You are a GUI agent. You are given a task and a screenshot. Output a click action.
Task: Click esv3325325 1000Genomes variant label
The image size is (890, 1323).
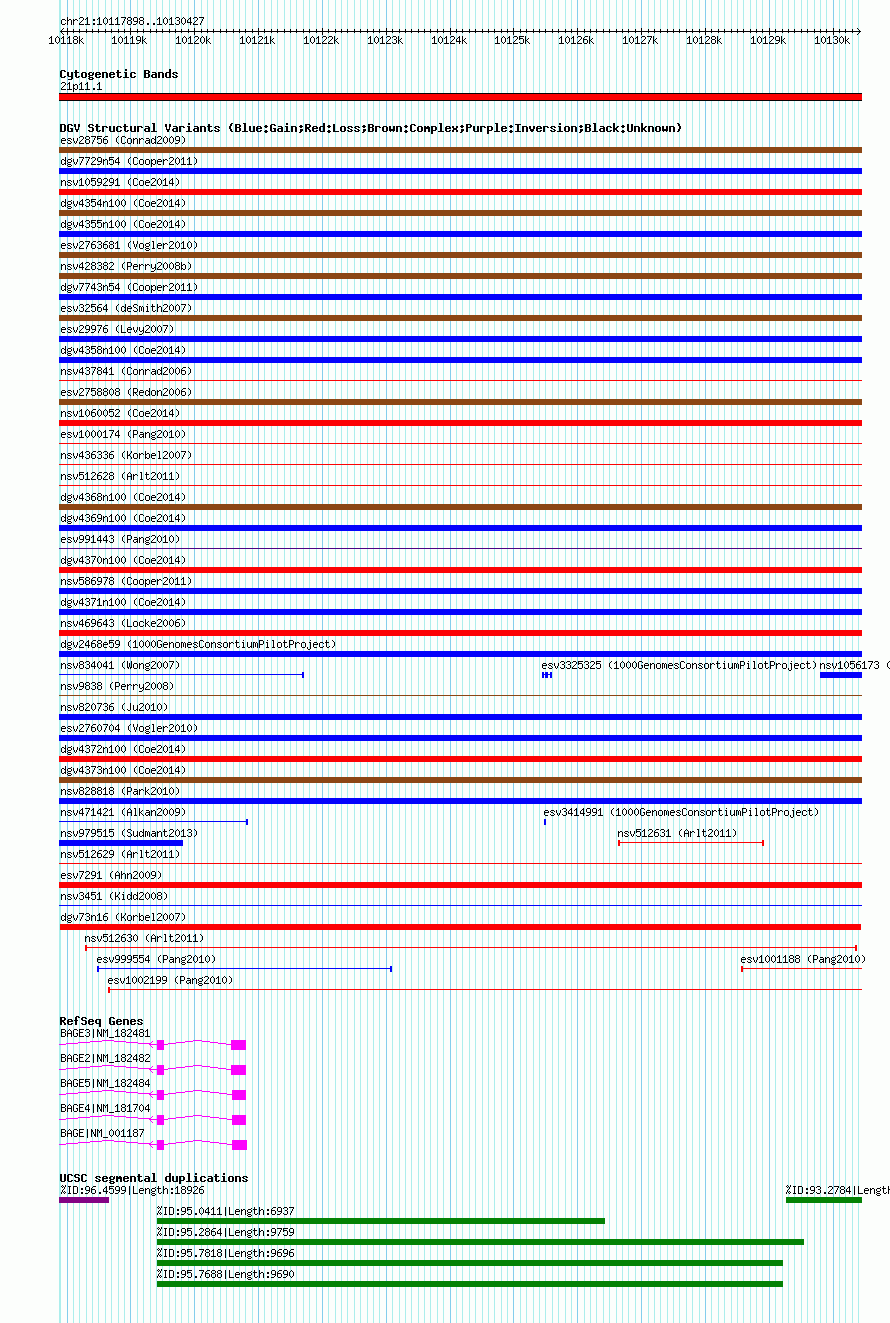680,665
